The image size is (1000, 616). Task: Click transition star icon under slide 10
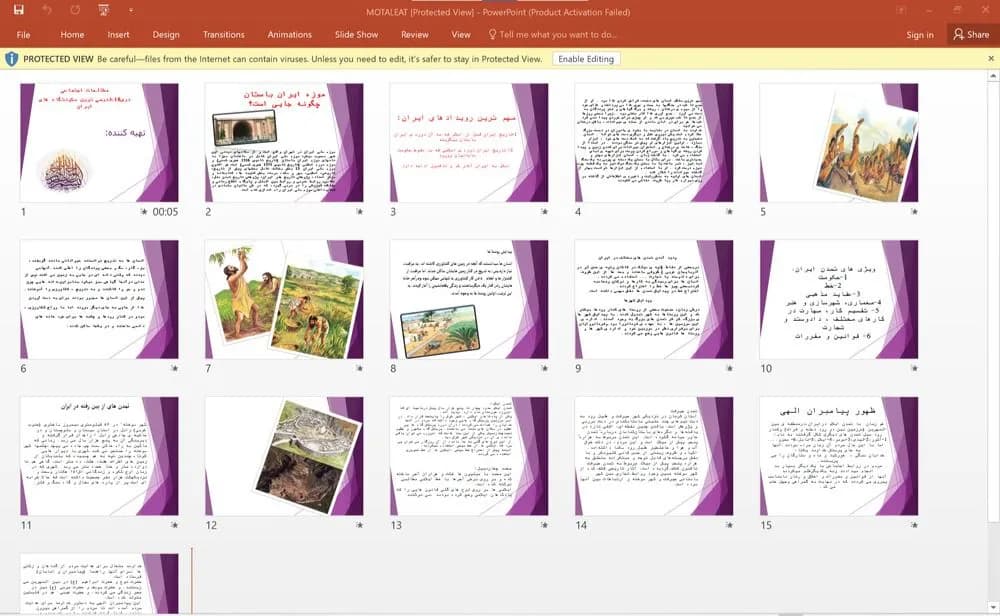tap(915, 369)
